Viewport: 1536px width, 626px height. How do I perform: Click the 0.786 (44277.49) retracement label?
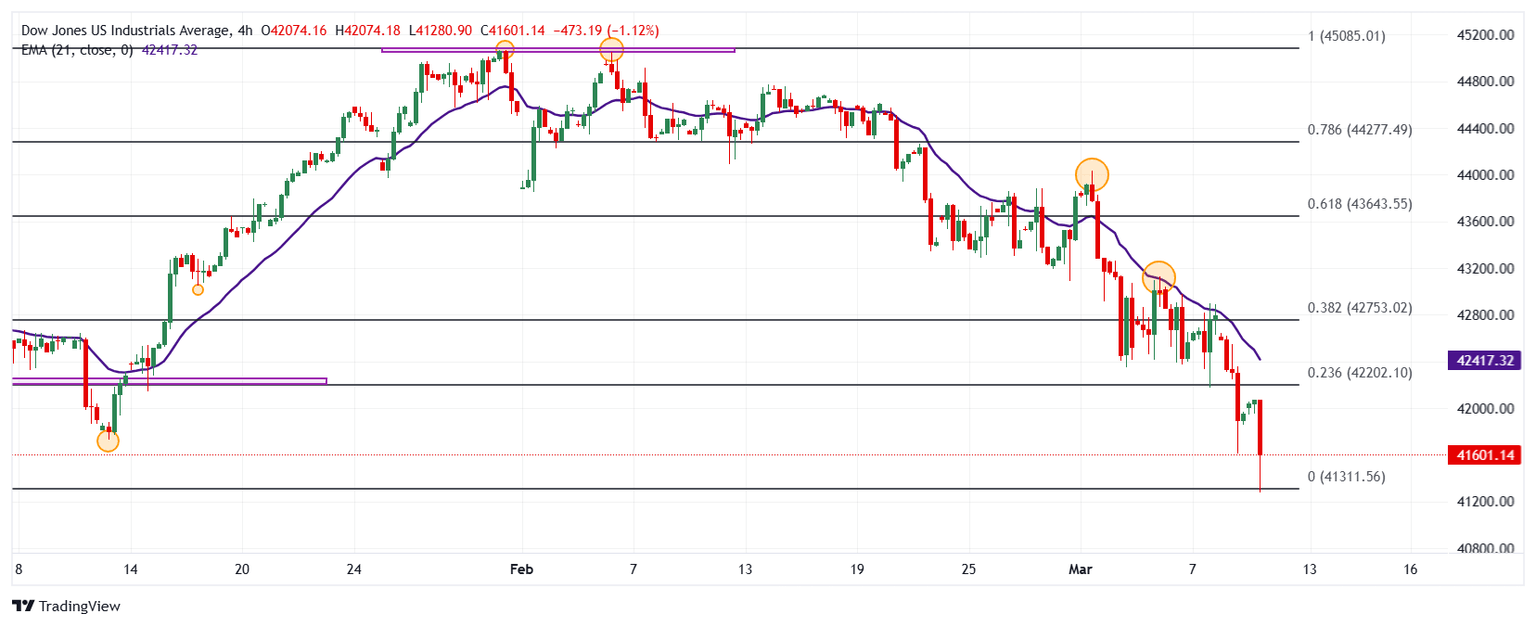pos(1359,130)
